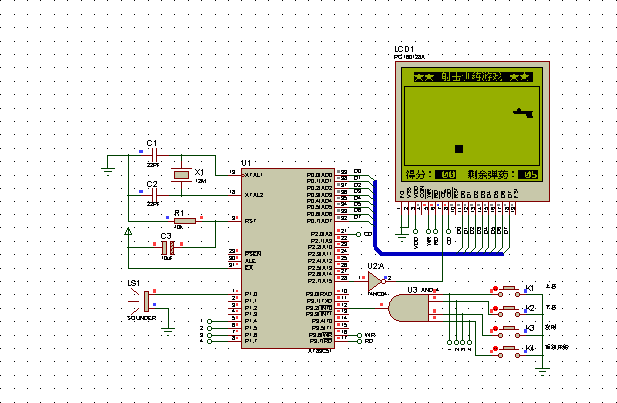Click capacitor C1 component
617x403 pixels.
tap(153, 153)
